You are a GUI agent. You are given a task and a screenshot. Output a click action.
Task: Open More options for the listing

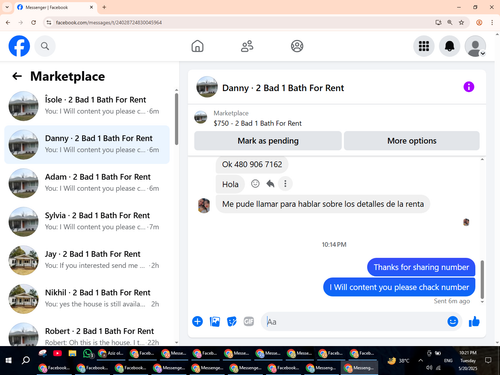(412, 141)
